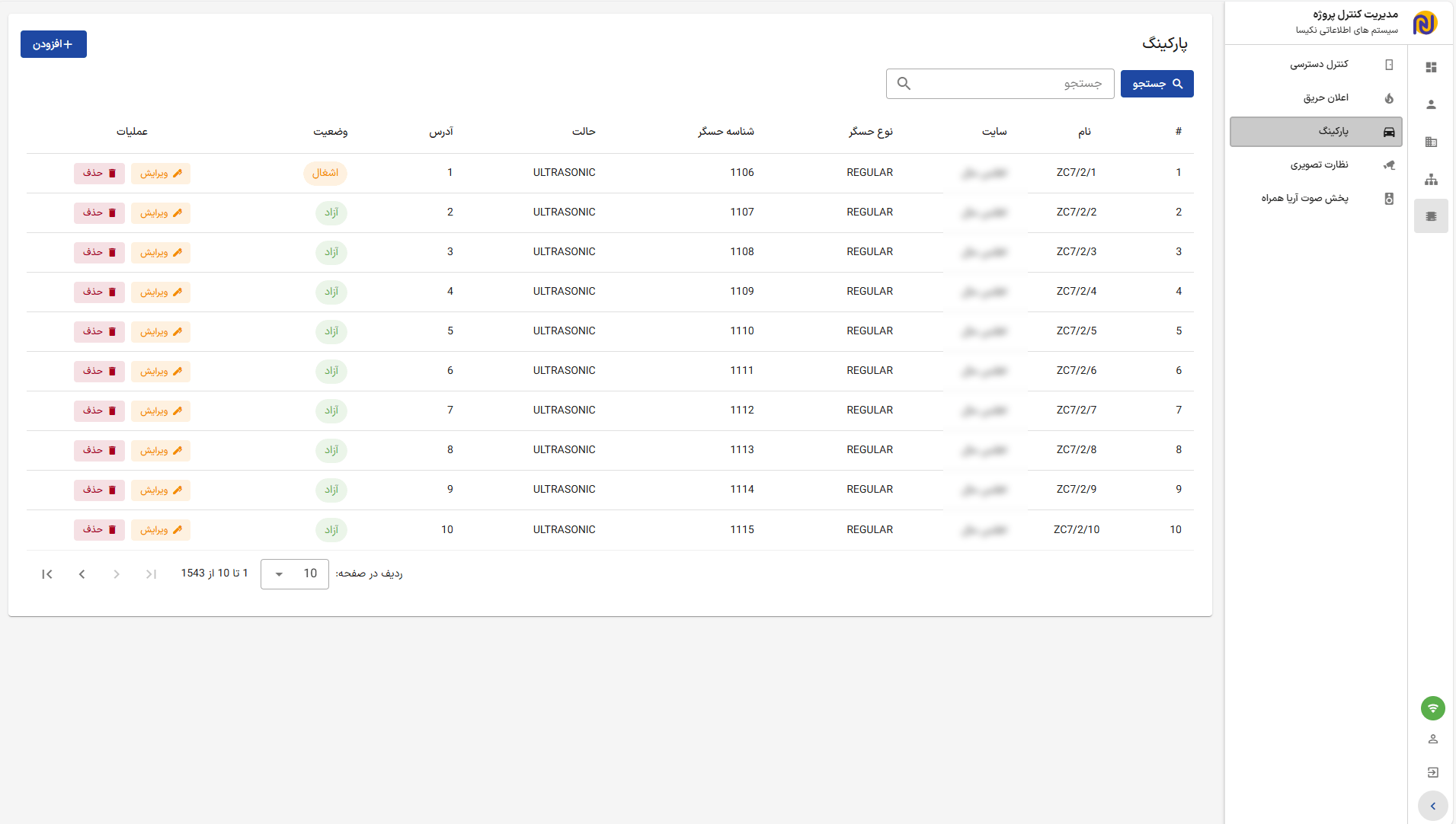Click the filled person icon in the sidebar rail
This screenshot has height=824, width=1456.
[1431, 104]
